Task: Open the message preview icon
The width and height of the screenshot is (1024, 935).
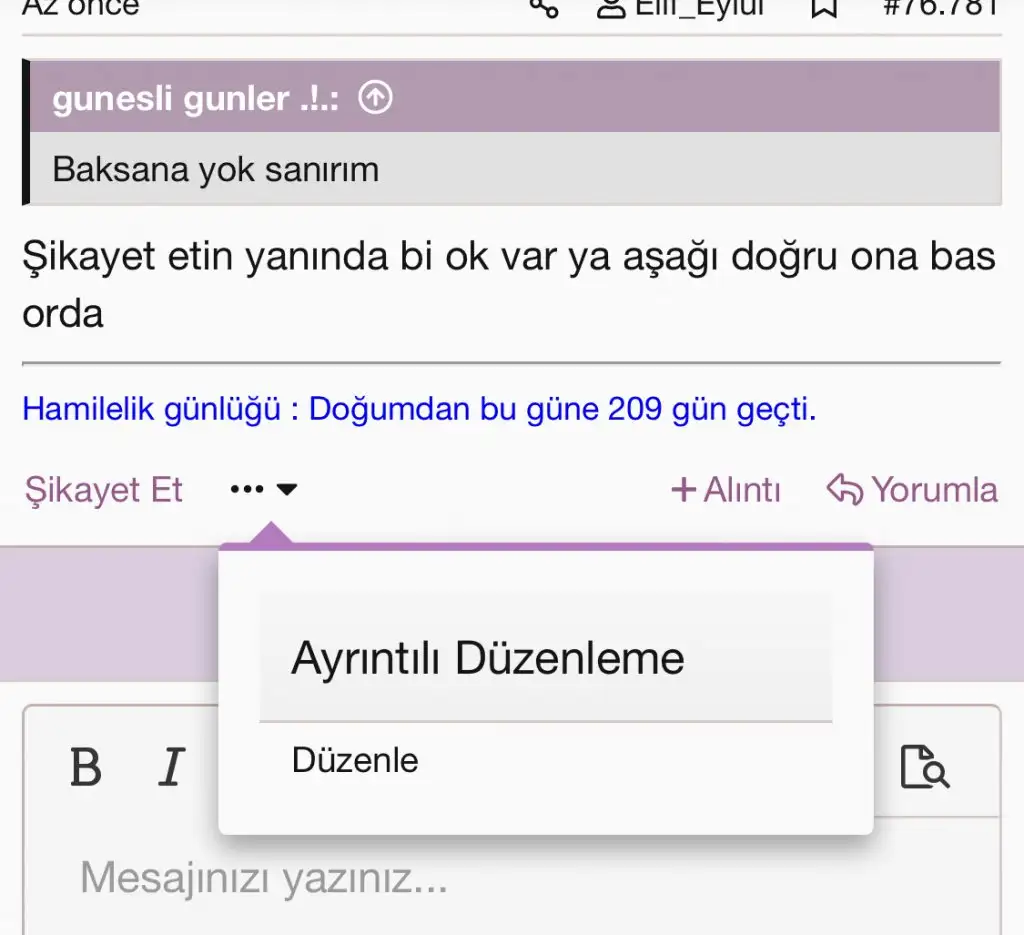Action: coord(924,767)
